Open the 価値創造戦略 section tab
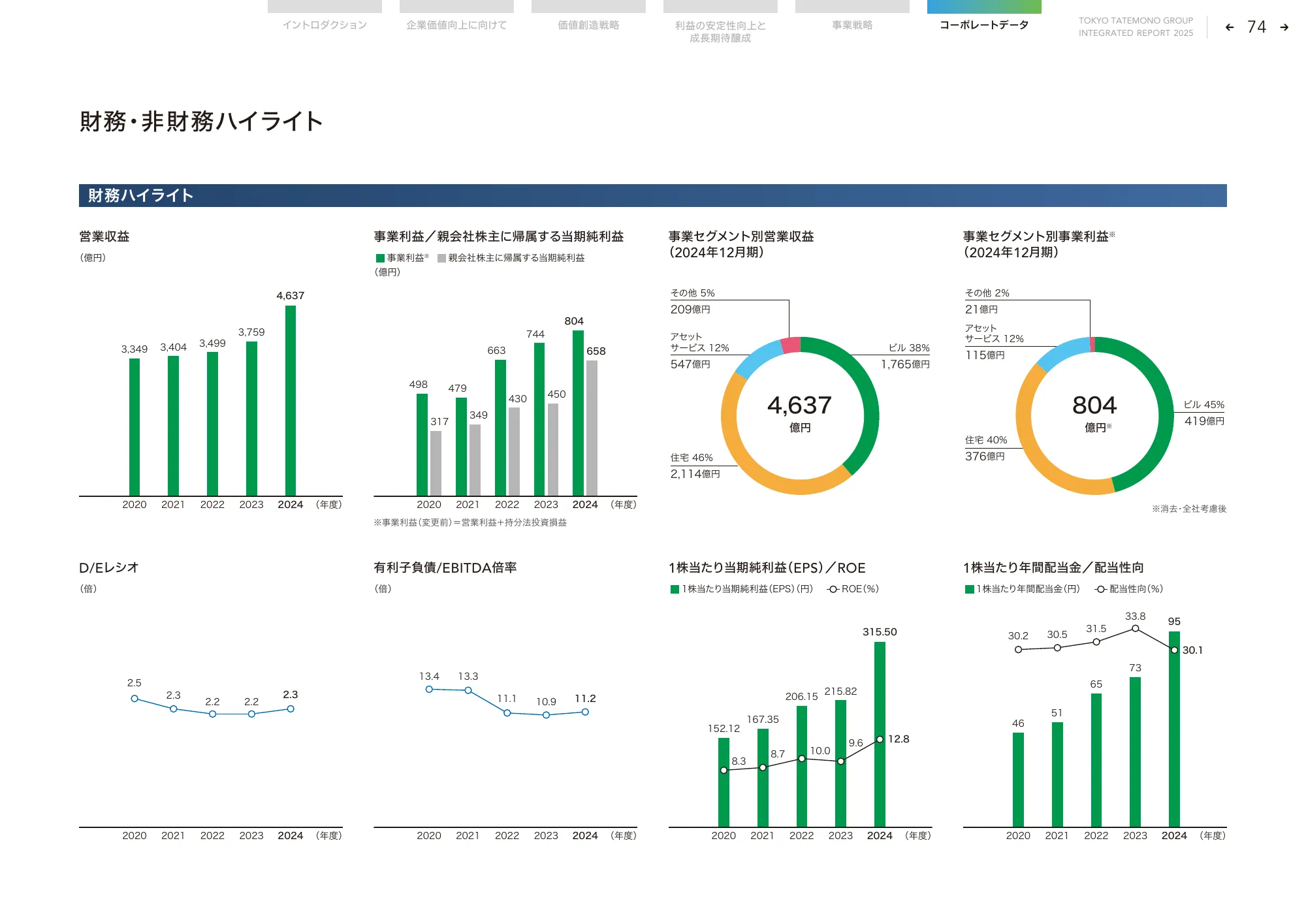Viewport: 1306px width, 924px height. [588, 25]
